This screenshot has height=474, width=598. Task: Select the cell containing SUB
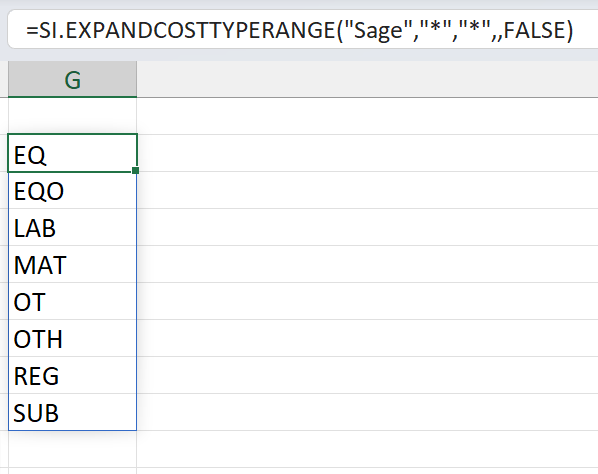72,412
